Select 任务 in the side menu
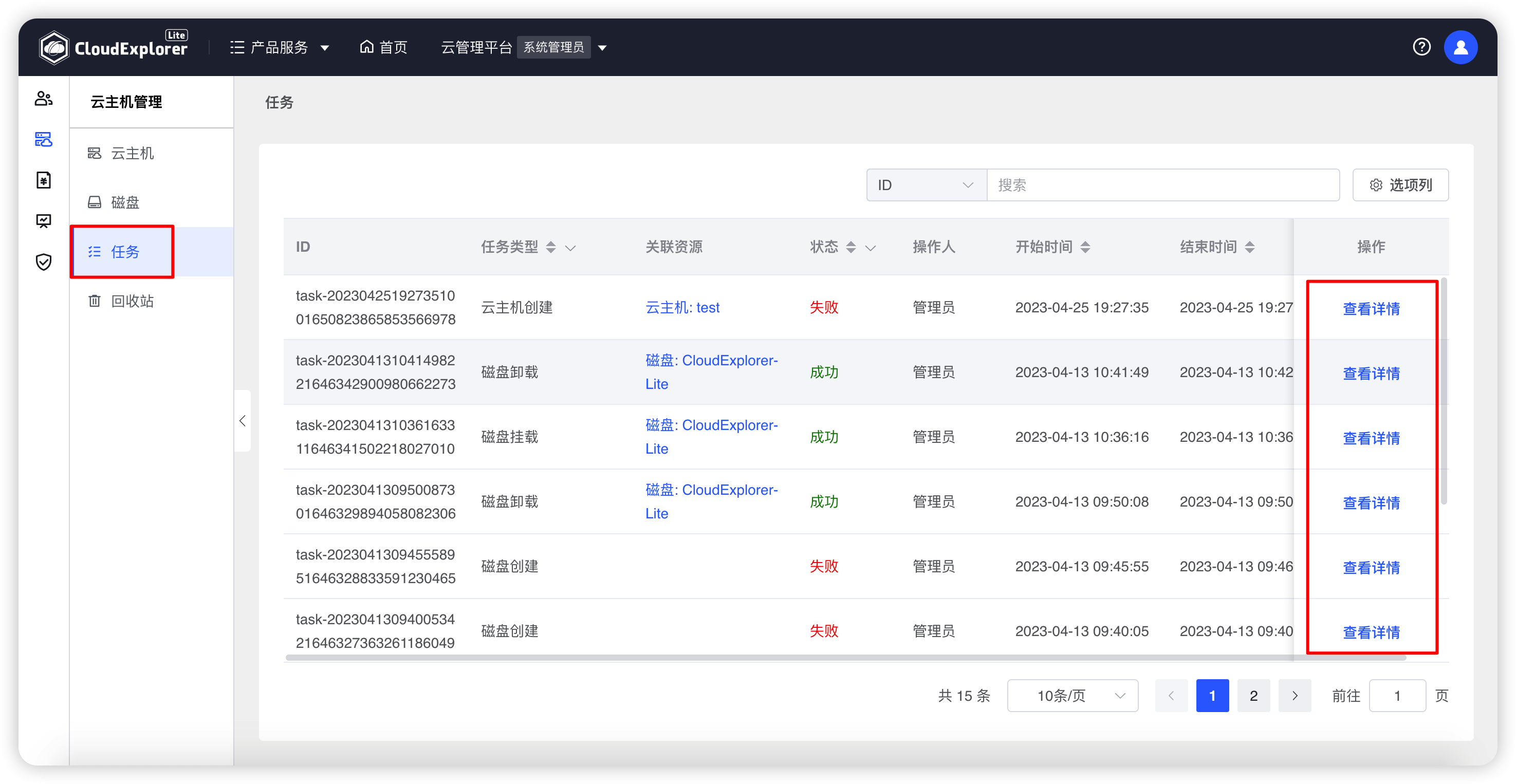The image size is (1516, 784). pos(152,252)
